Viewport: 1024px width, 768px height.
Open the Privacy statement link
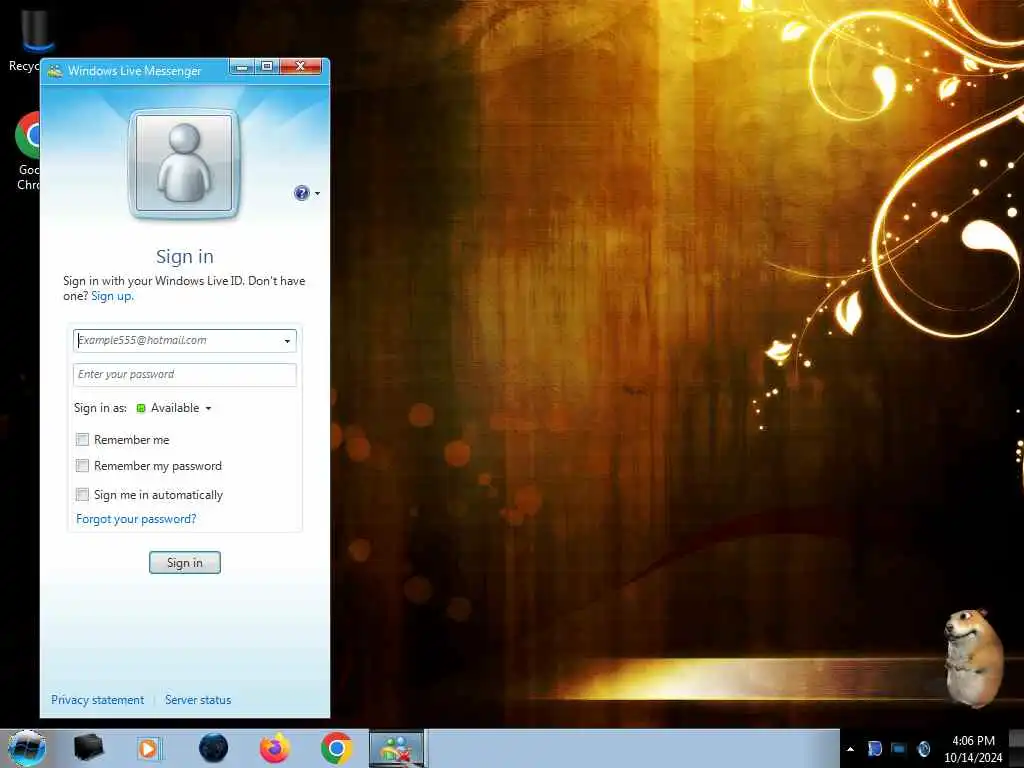coord(97,699)
